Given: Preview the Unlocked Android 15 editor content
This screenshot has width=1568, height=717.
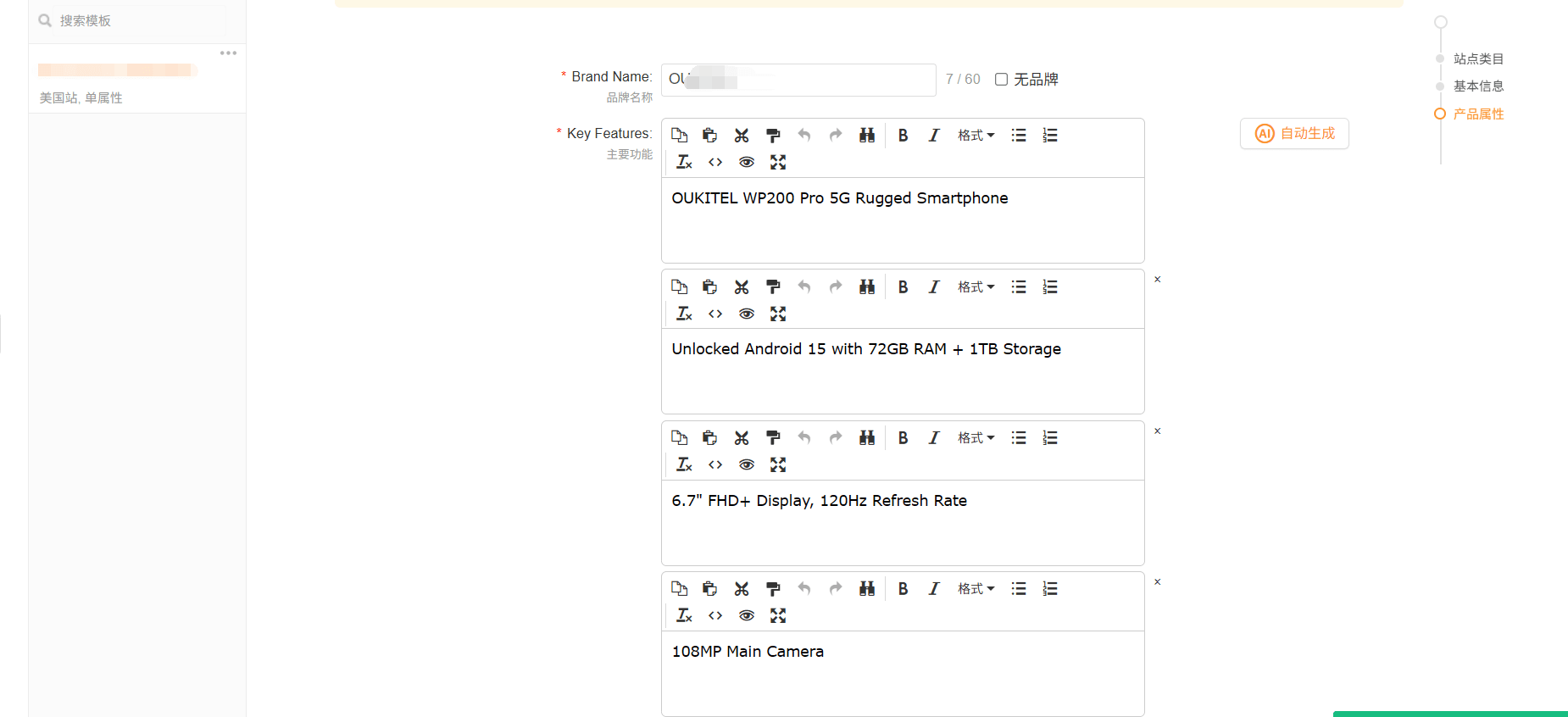Looking at the screenshot, I should pos(747,314).
